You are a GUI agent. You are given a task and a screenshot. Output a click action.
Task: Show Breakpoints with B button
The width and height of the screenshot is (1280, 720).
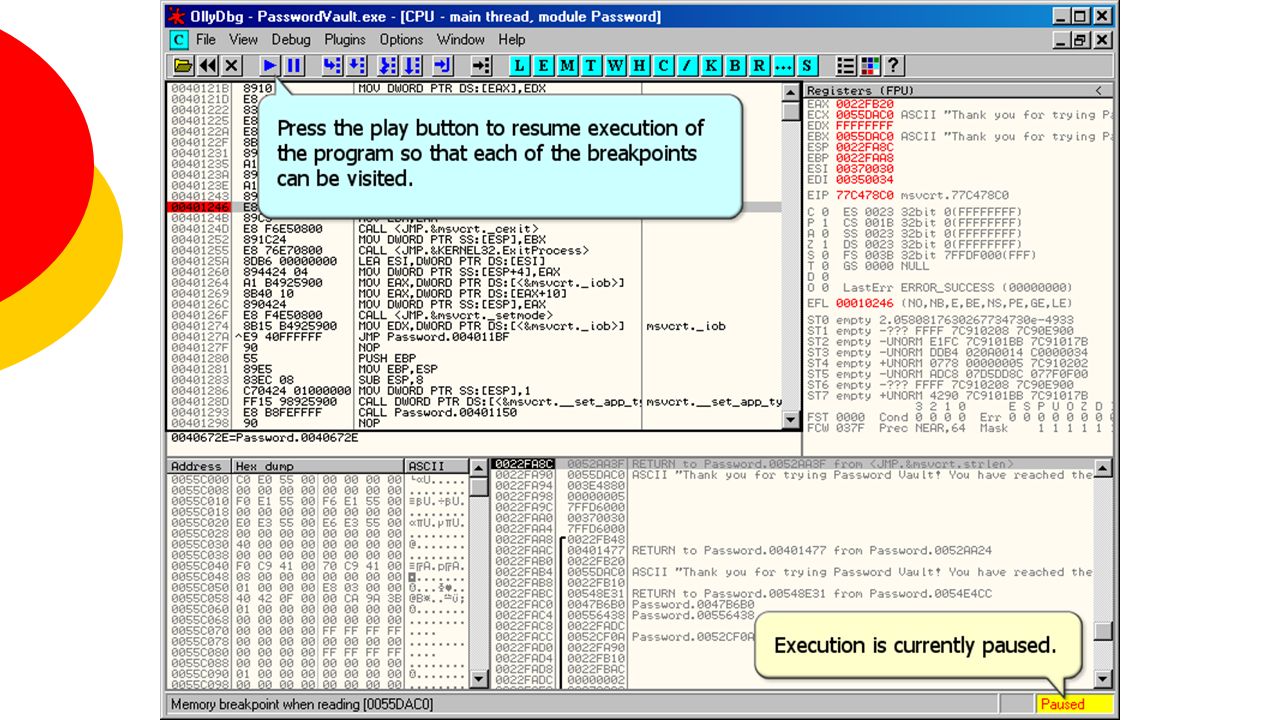(735, 65)
